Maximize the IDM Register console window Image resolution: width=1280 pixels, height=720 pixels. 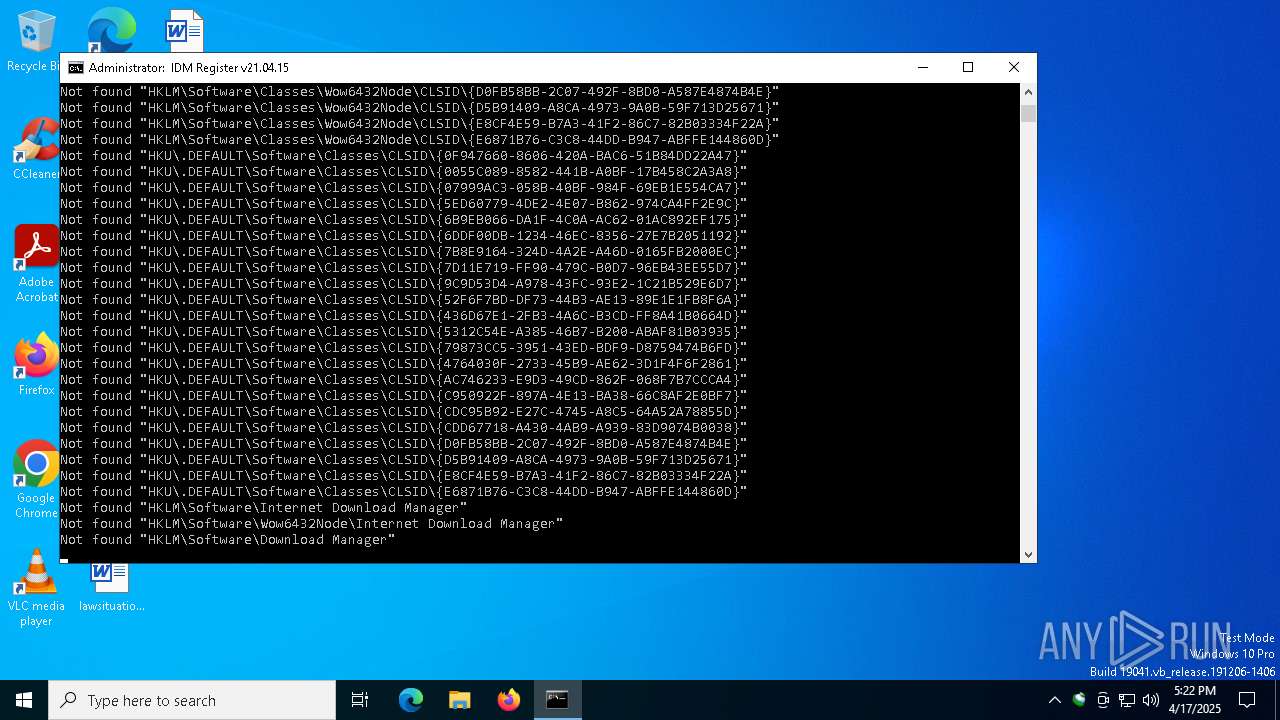[968, 68]
